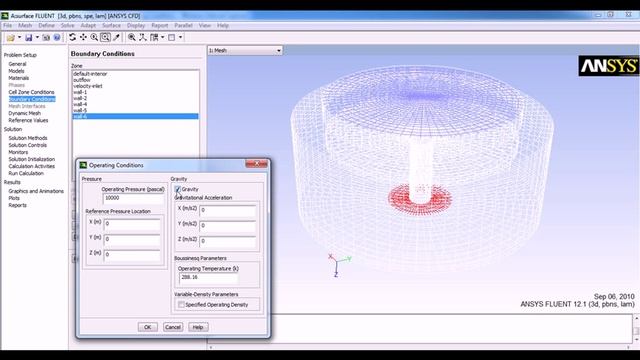Click Cancel in Operating Conditions dialog
640x360 pixels.
pos(173,327)
